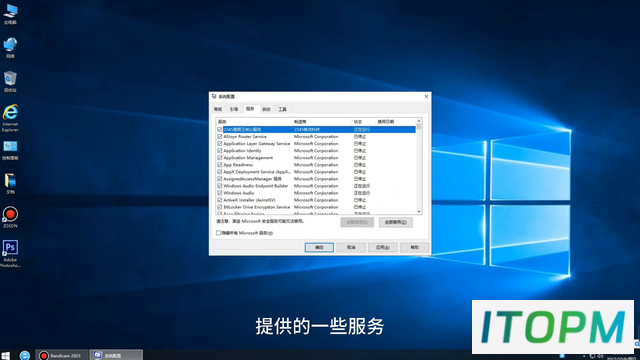640x360 pixels.
Task: Select the row "Application Management"
Action: [316, 158]
